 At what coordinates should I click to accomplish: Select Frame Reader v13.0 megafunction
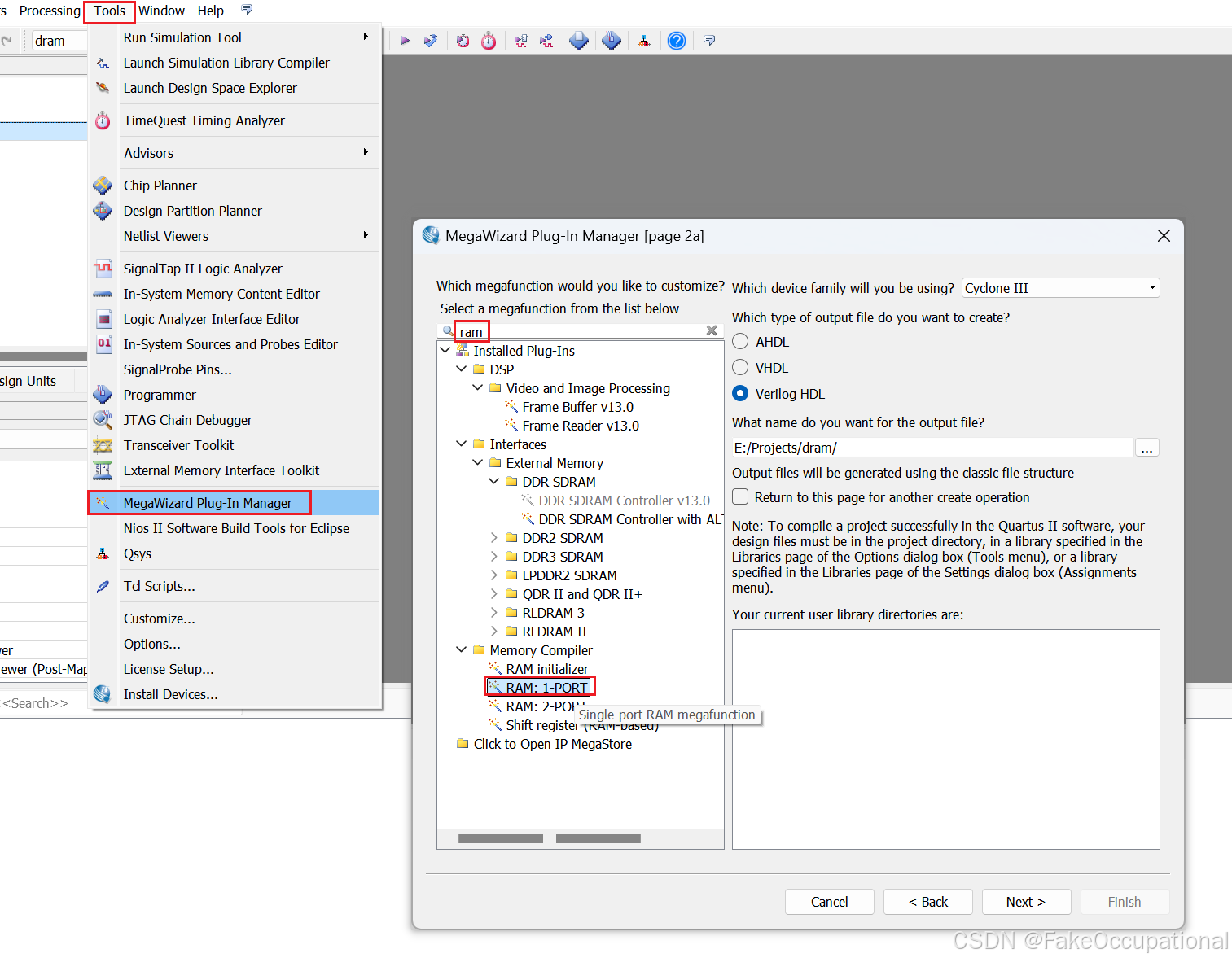coord(581,426)
